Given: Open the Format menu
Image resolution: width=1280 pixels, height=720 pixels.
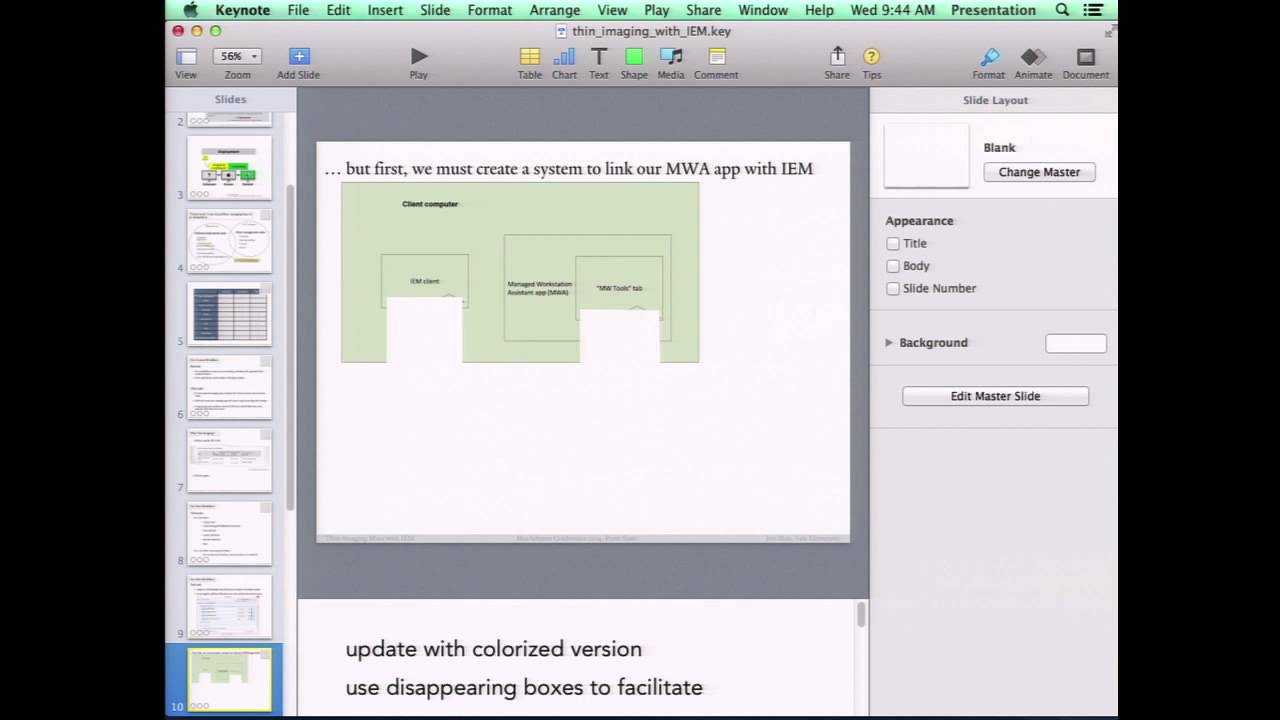Looking at the screenshot, I should coord(490,10).
